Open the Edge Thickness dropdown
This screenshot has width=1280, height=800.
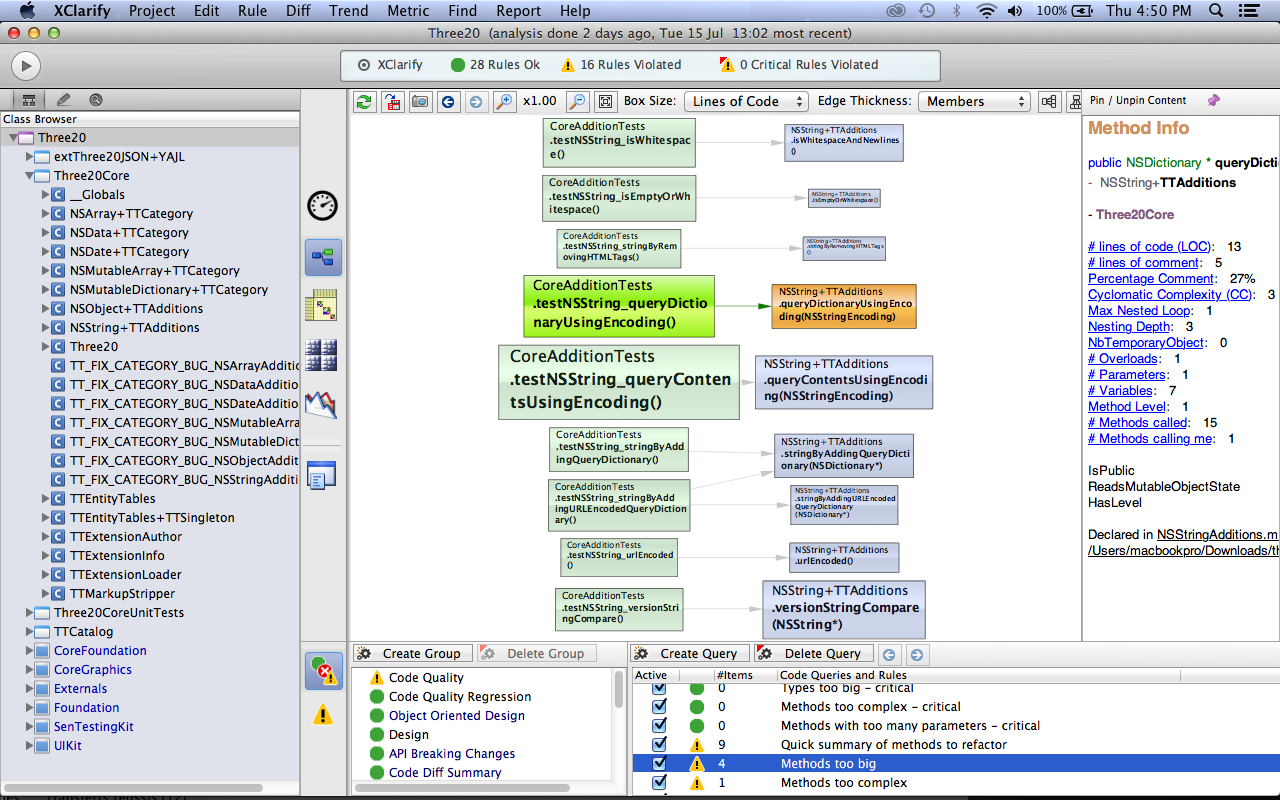tap(974, 102)
